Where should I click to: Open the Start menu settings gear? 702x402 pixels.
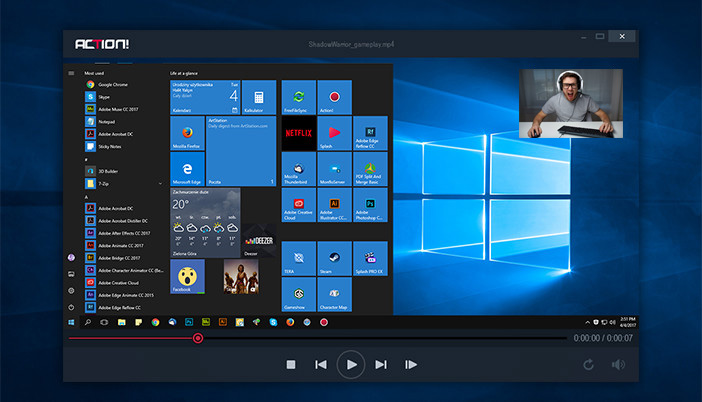point(71,291)
